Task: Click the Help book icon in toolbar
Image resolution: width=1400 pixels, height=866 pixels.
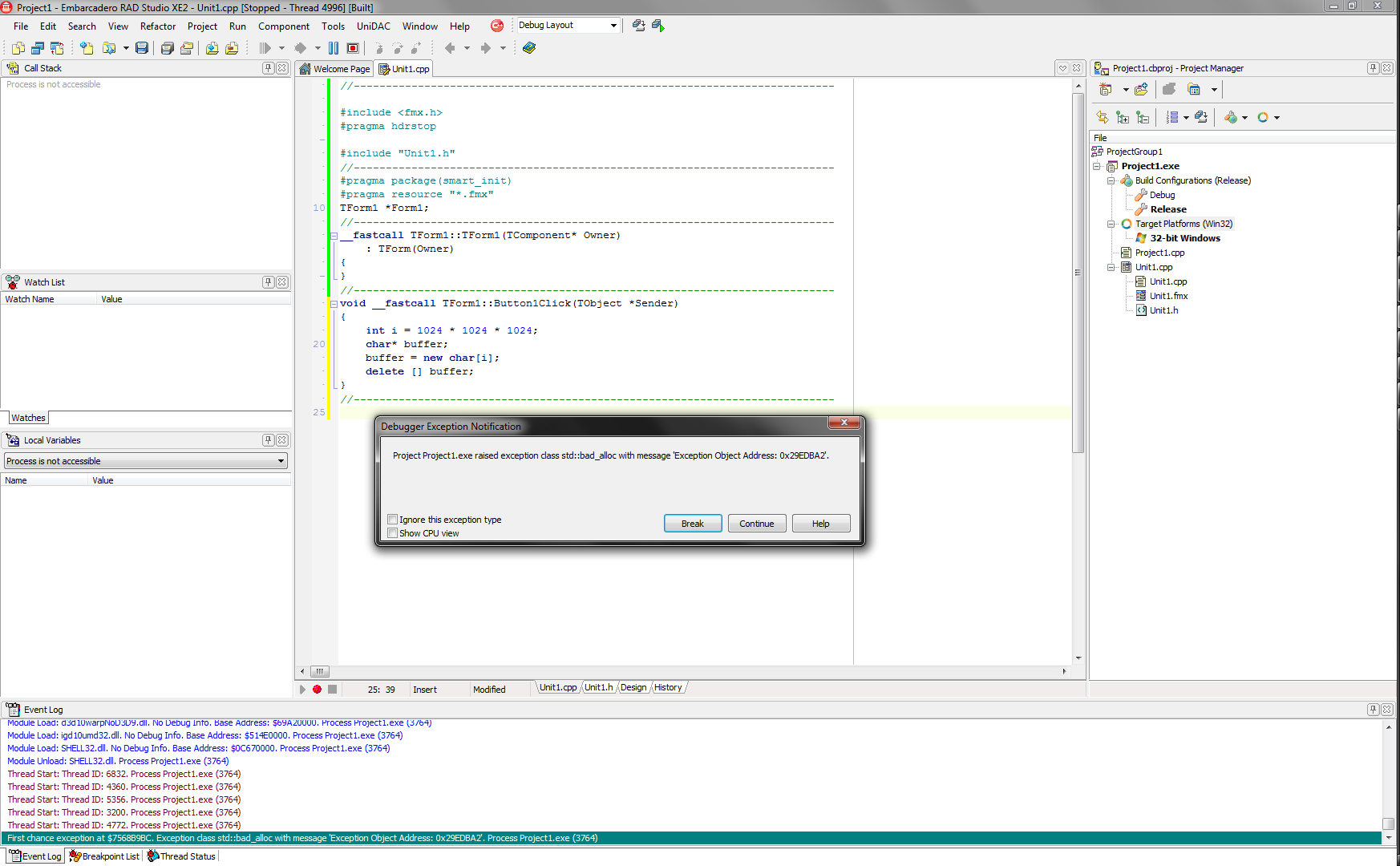Action: pos(529,48)
